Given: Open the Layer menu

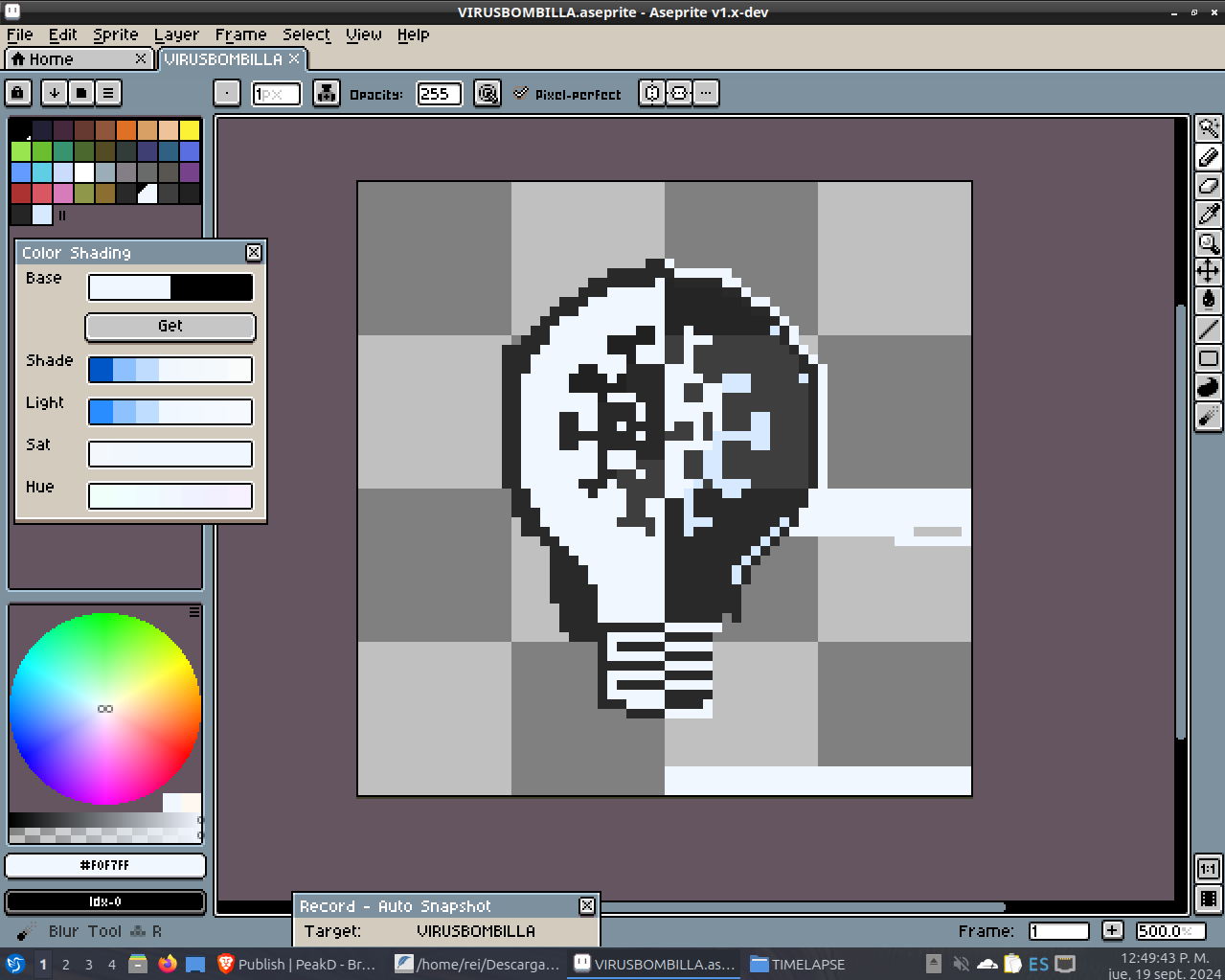Looking at the screenshot, I should click(x=177, y=34).
